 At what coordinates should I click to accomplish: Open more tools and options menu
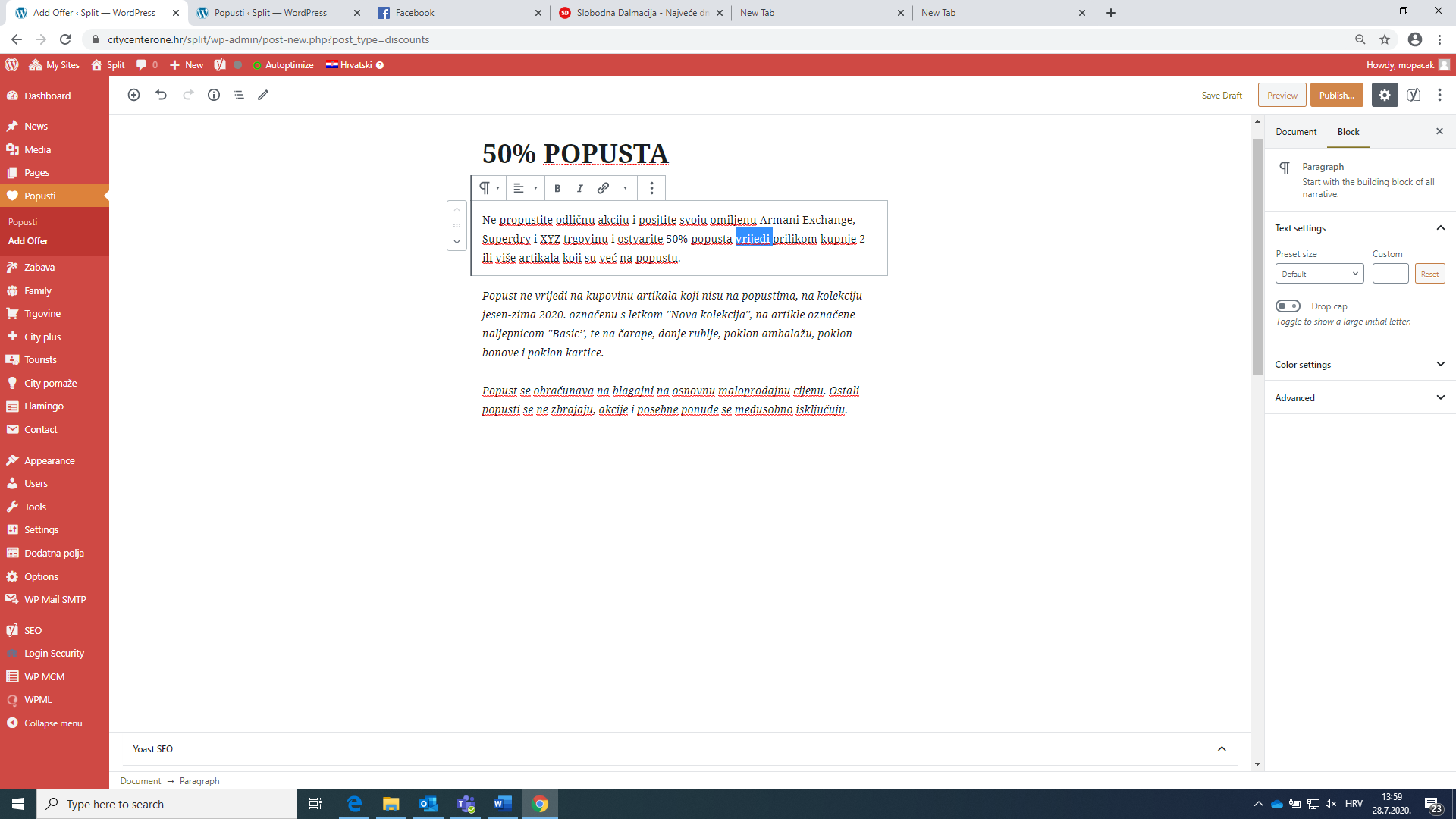(1439, 95)
